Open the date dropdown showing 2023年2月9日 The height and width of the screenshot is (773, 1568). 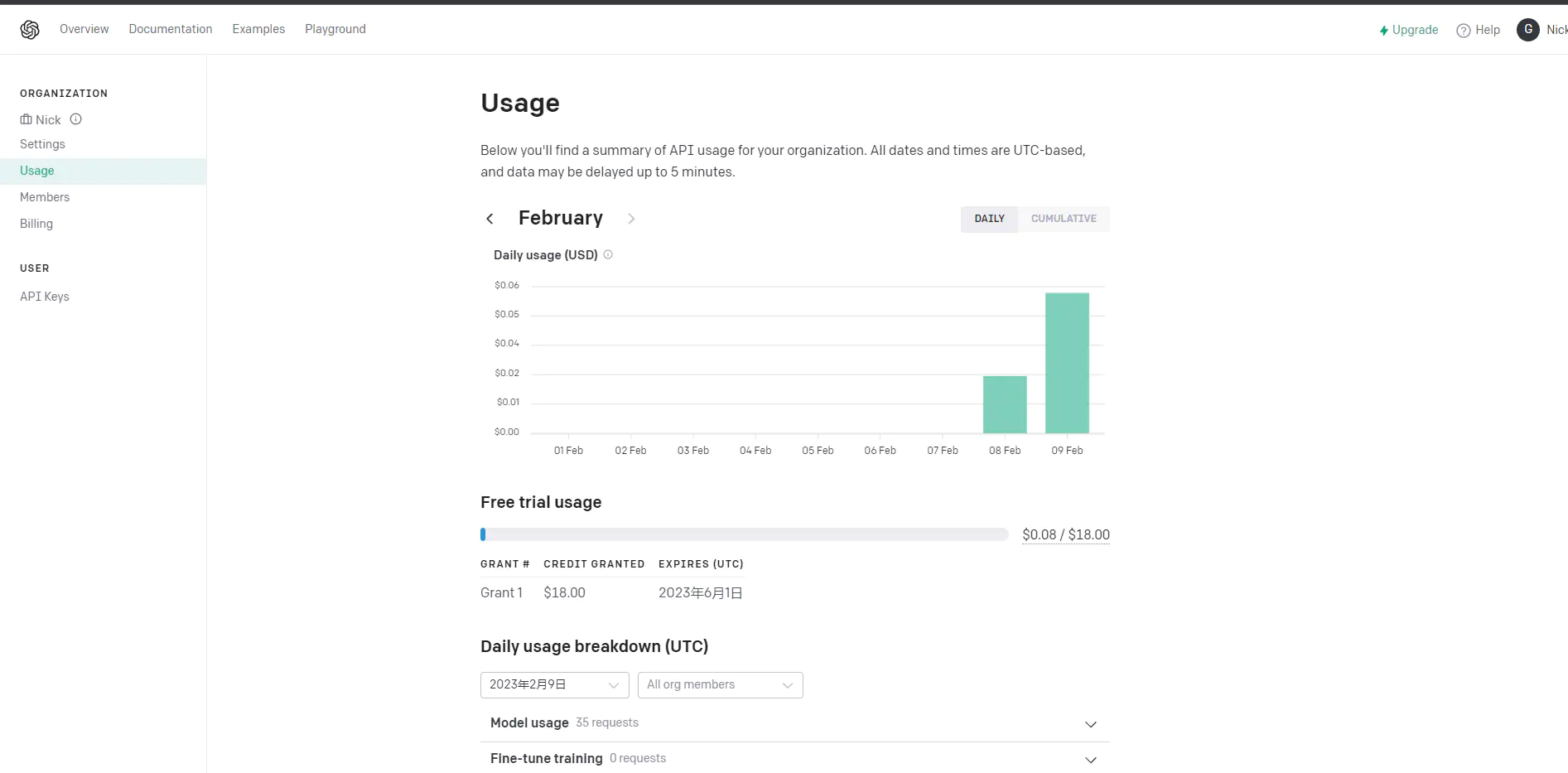coord(555,685)
